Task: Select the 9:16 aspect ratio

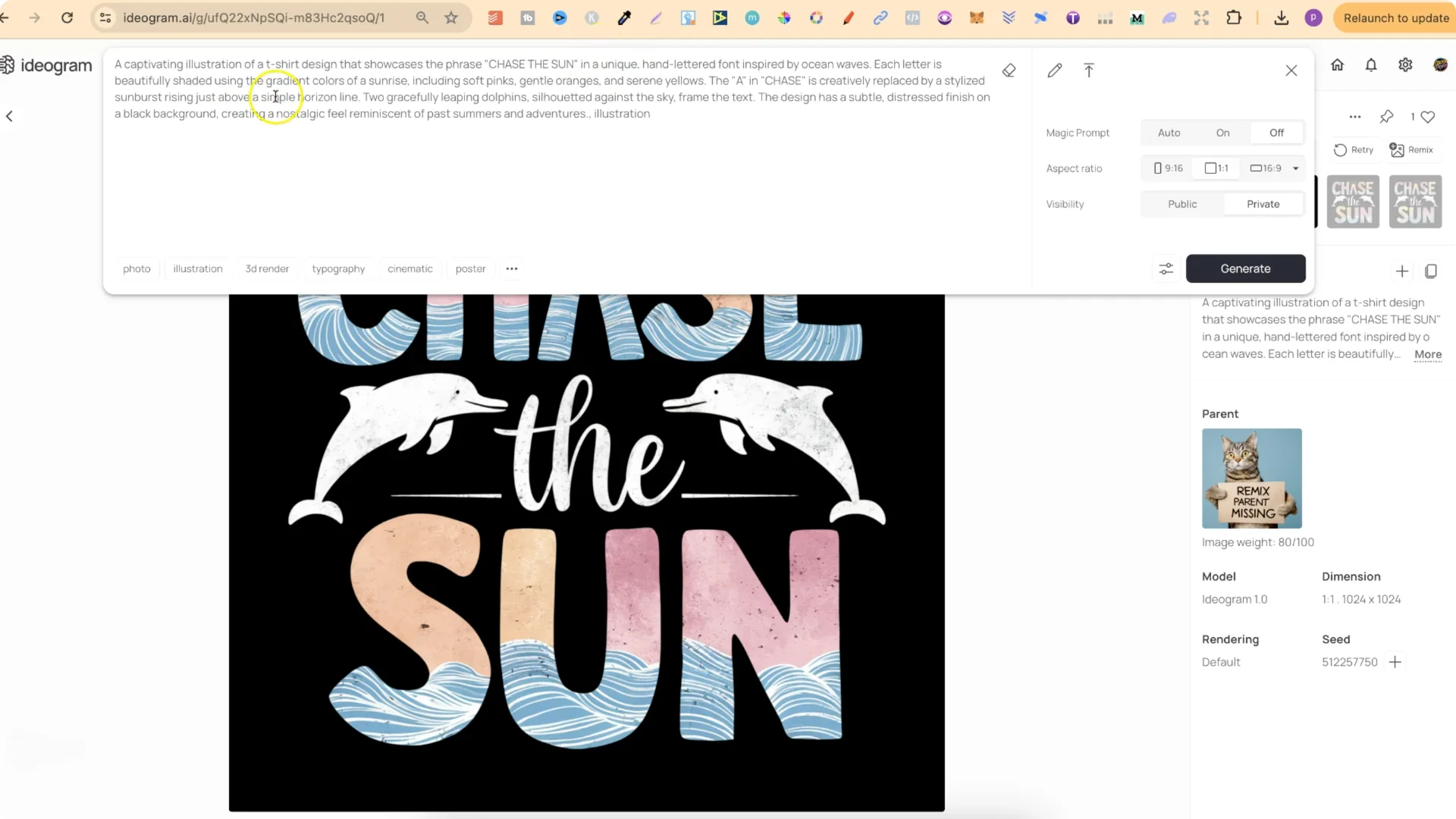Action: coord(1168,168)
